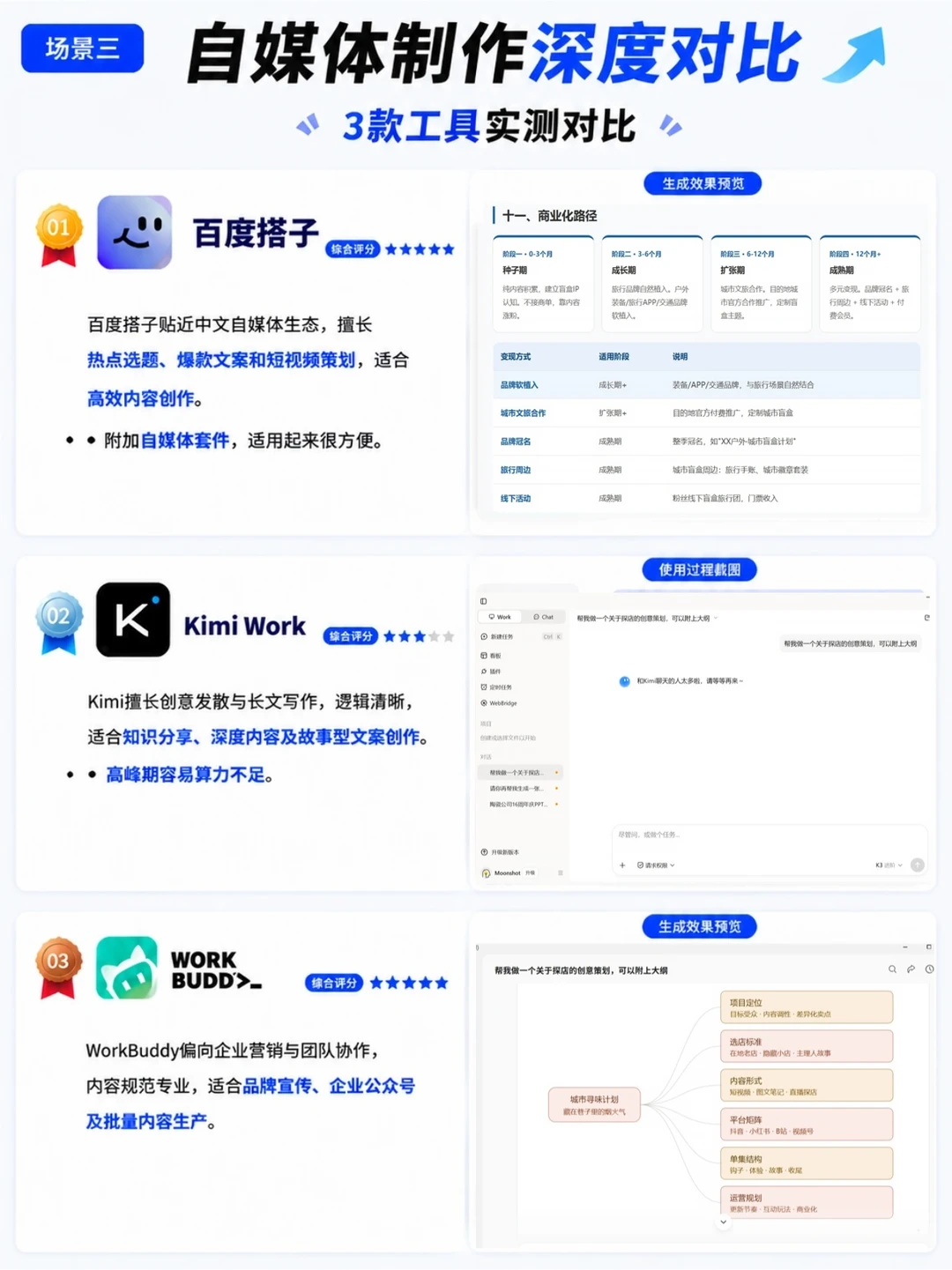
Task: Click the 品牌冠名 table row label
Action: (x=516, y=442)
